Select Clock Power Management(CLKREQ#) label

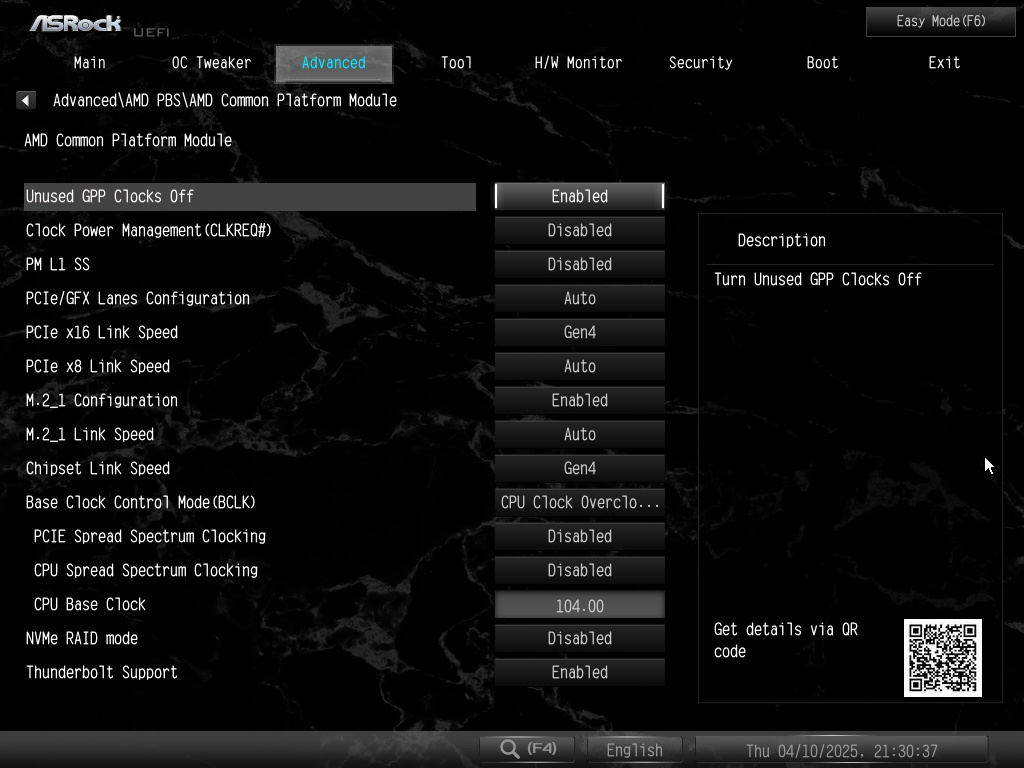[148, 231]
